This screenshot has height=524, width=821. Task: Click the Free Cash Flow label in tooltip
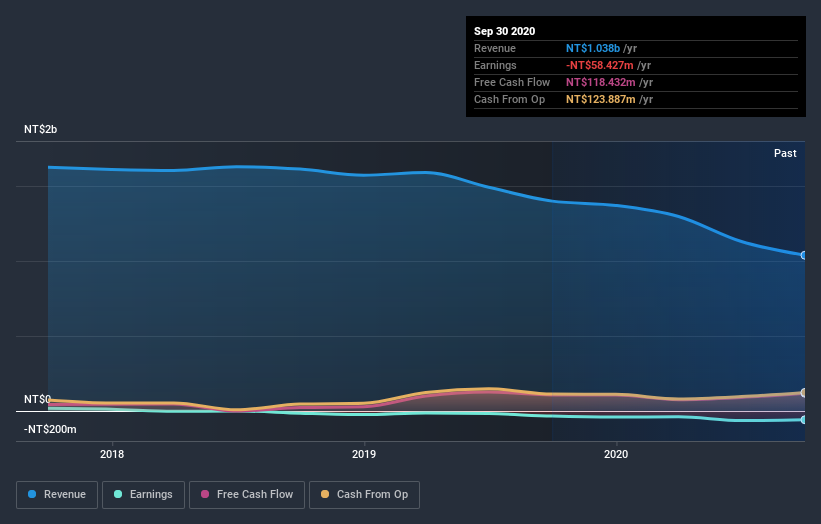(512, 82)
